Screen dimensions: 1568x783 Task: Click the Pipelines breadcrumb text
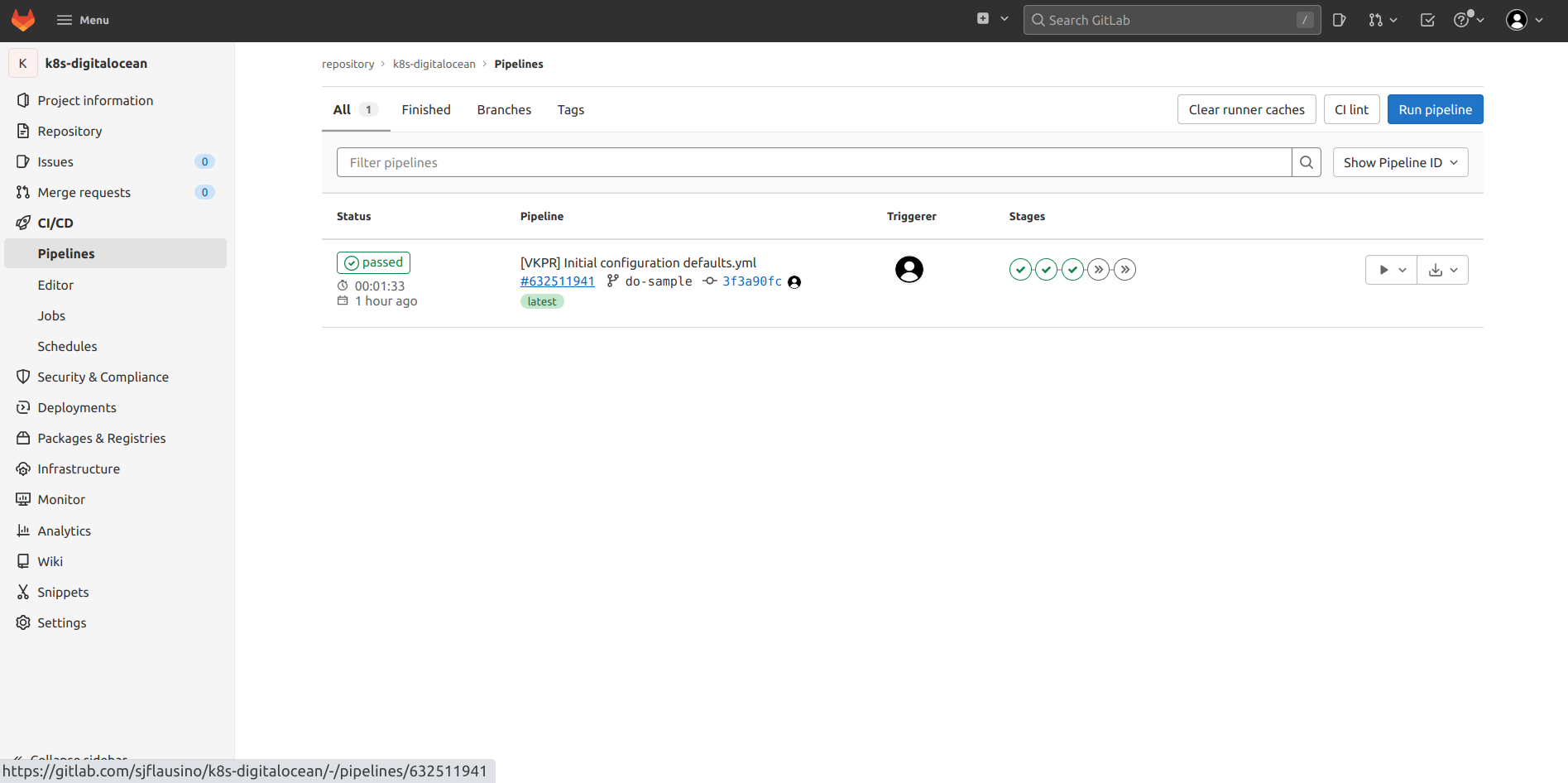point(519,64)
